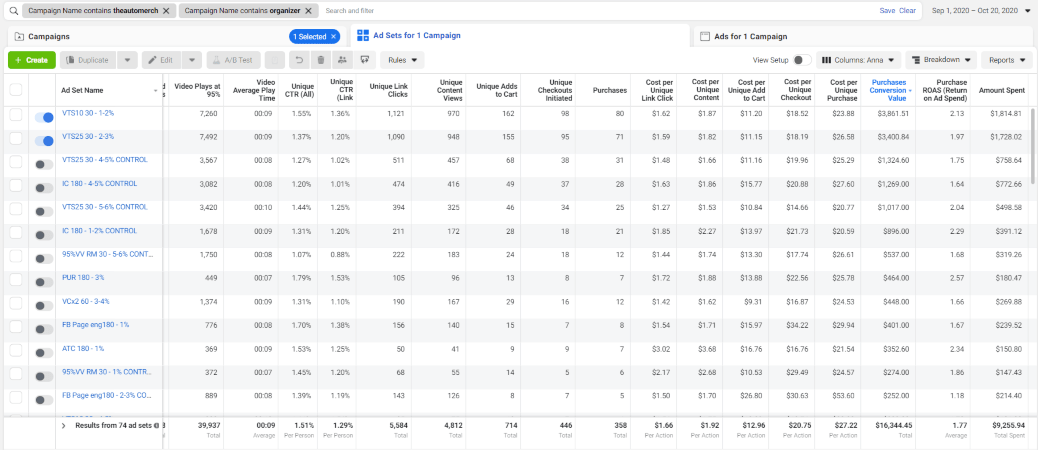Click the preview/share icon beside the Rules button

click(365, 60)
